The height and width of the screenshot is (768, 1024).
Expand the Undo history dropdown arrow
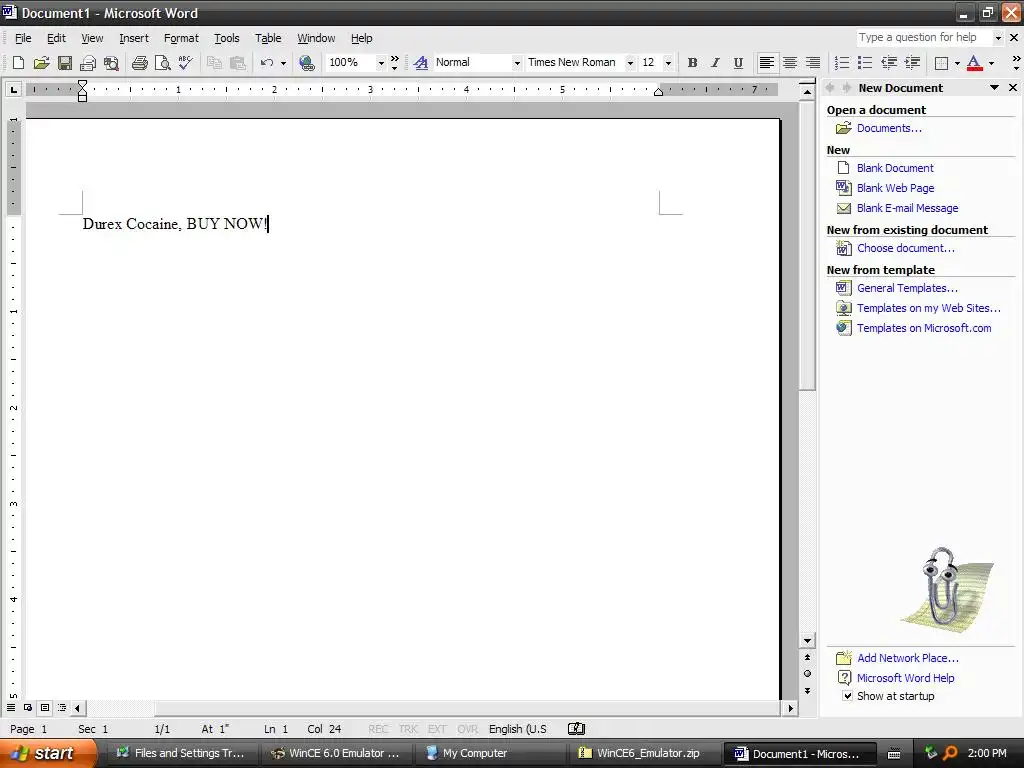pos(283,63)
